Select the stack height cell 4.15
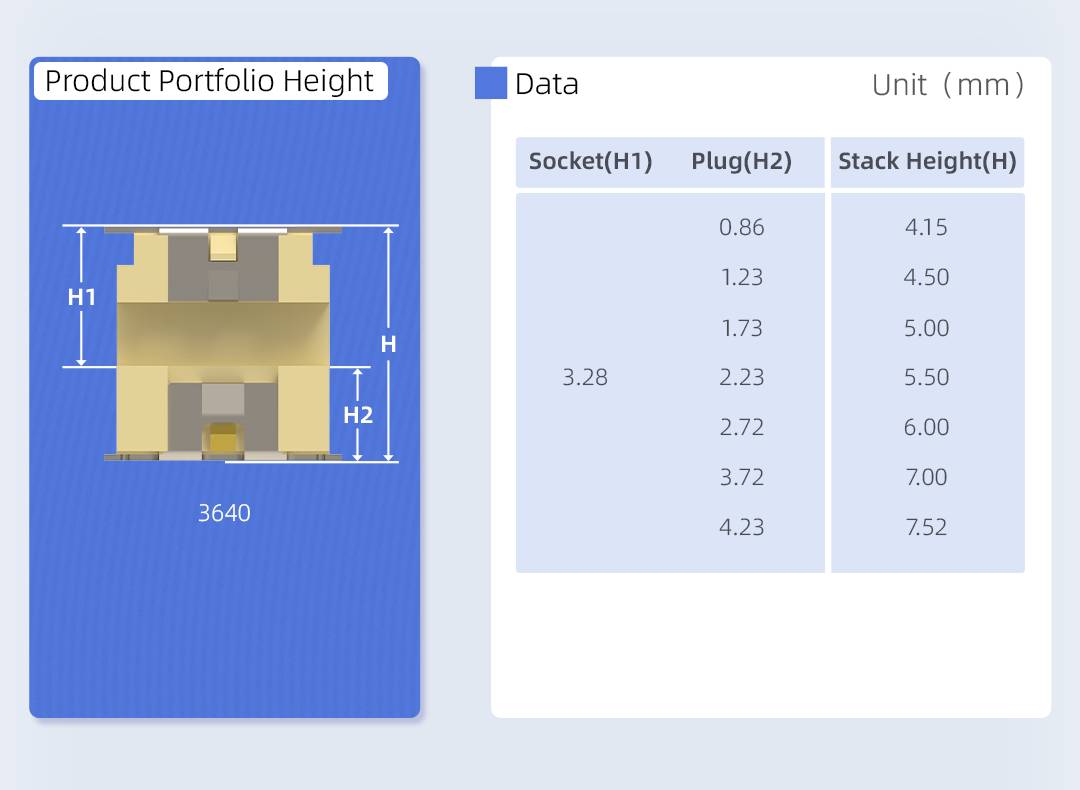The height and width of the screenshot is (790, 1080). 926,227
